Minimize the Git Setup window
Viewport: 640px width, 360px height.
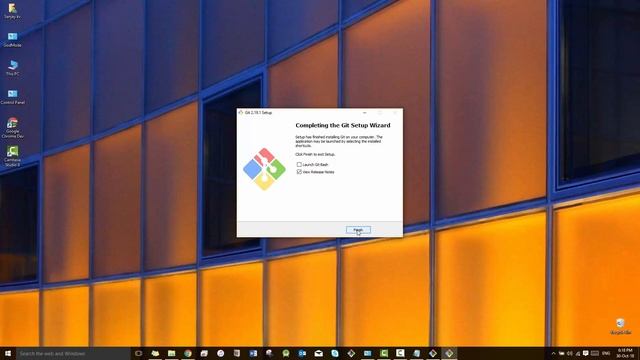(x=364, y=113)
